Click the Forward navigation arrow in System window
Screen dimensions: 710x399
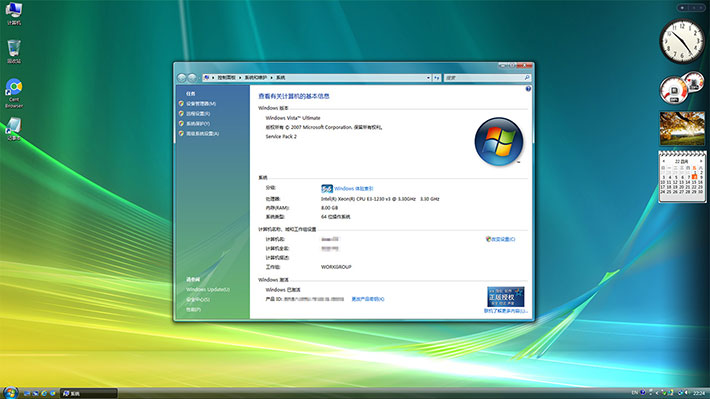point(192,78)
